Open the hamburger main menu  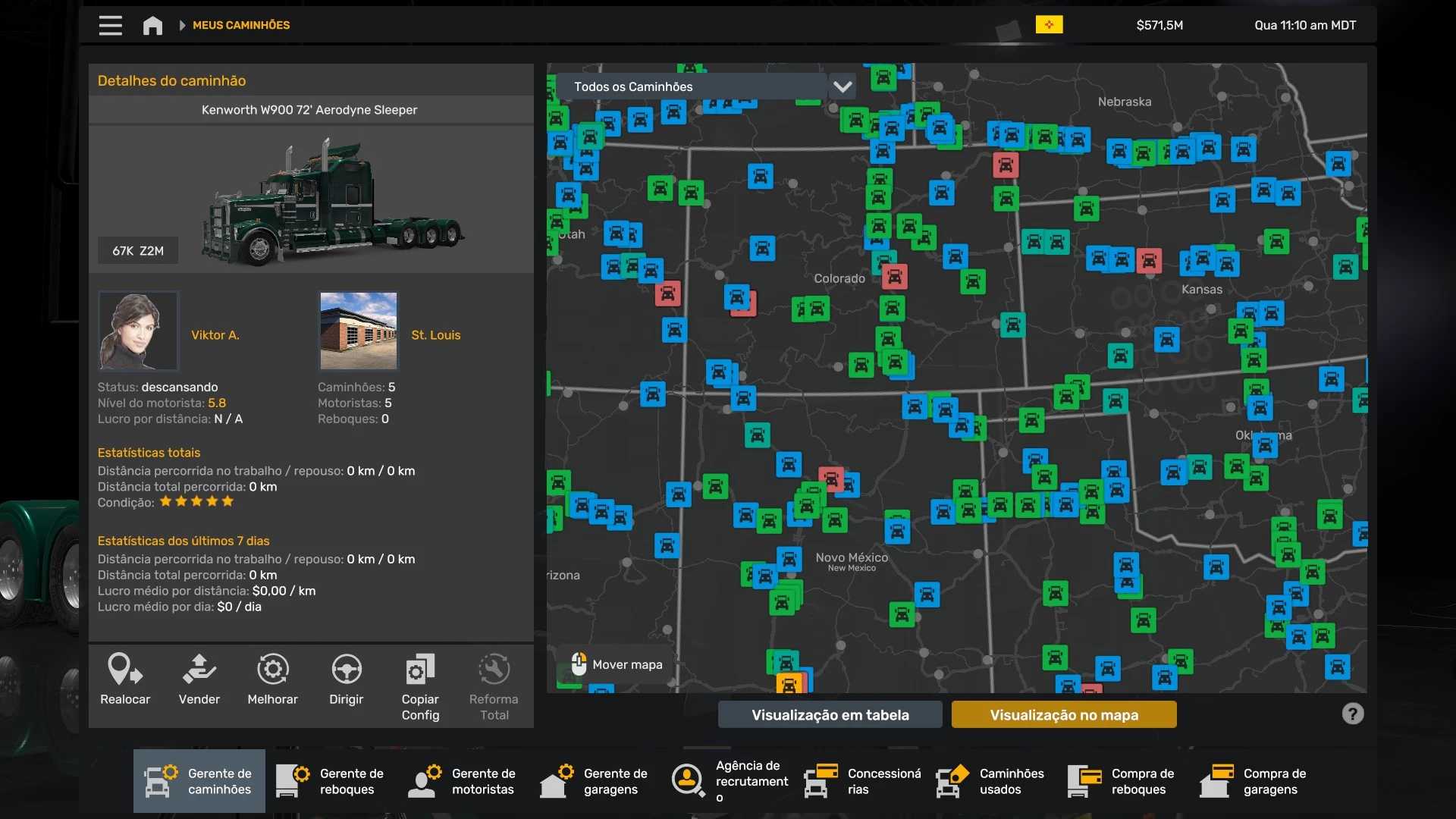tap(110, 25)
